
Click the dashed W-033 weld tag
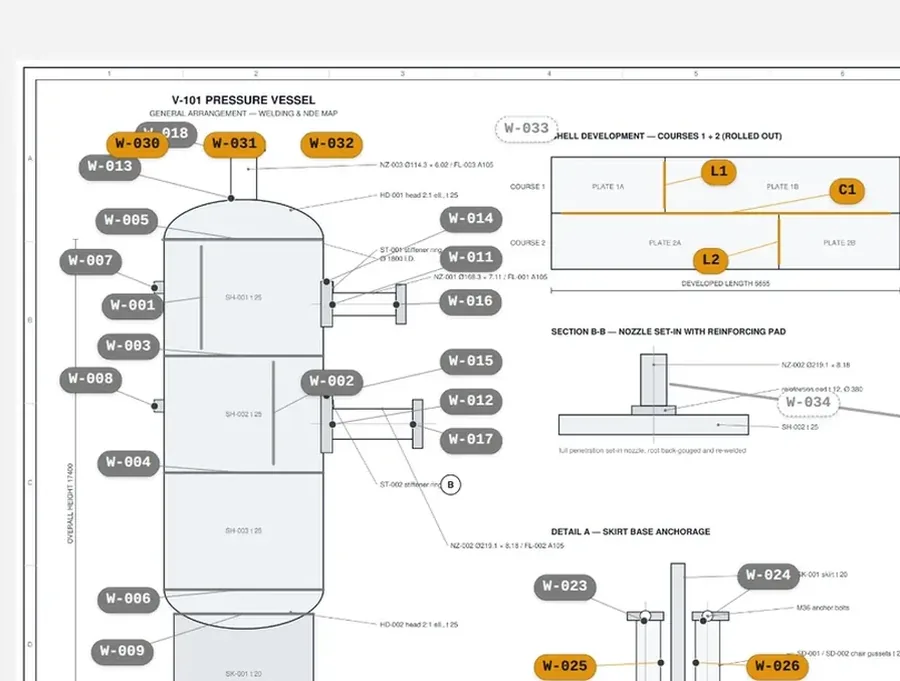(x=526, y=129)
